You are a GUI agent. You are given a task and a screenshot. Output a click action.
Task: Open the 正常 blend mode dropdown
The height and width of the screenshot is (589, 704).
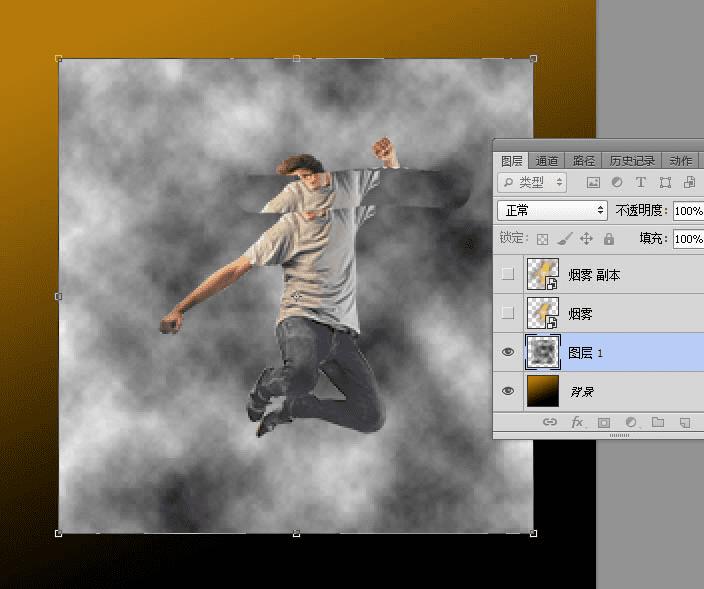[552, 211]
